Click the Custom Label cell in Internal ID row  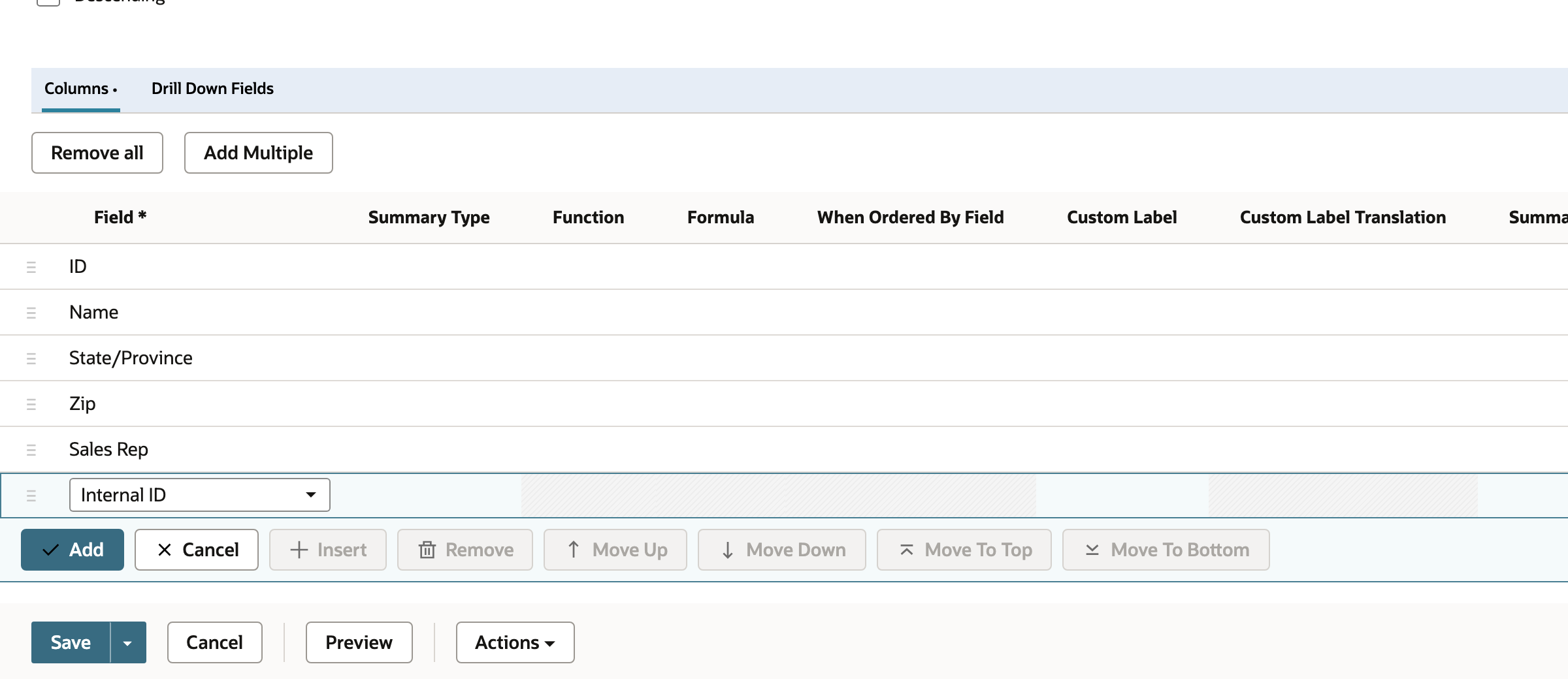(1122, 495)
